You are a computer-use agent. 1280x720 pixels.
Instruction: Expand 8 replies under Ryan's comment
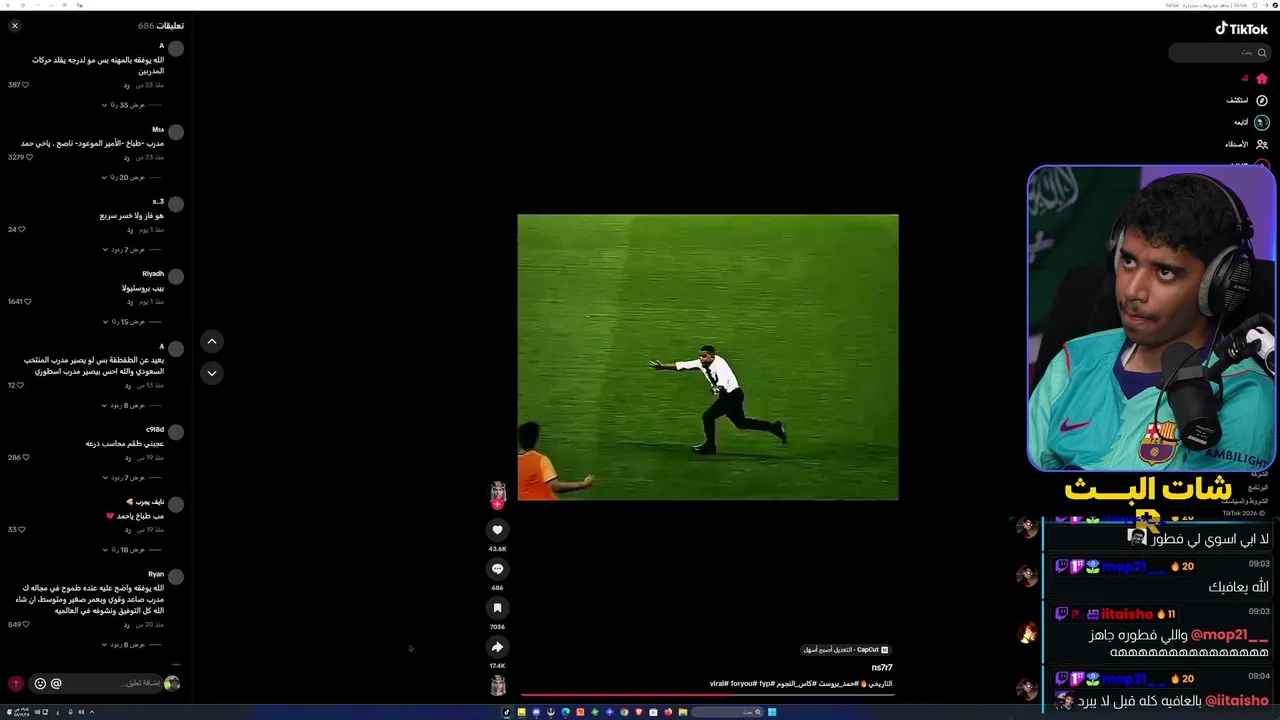pos(125,645)
